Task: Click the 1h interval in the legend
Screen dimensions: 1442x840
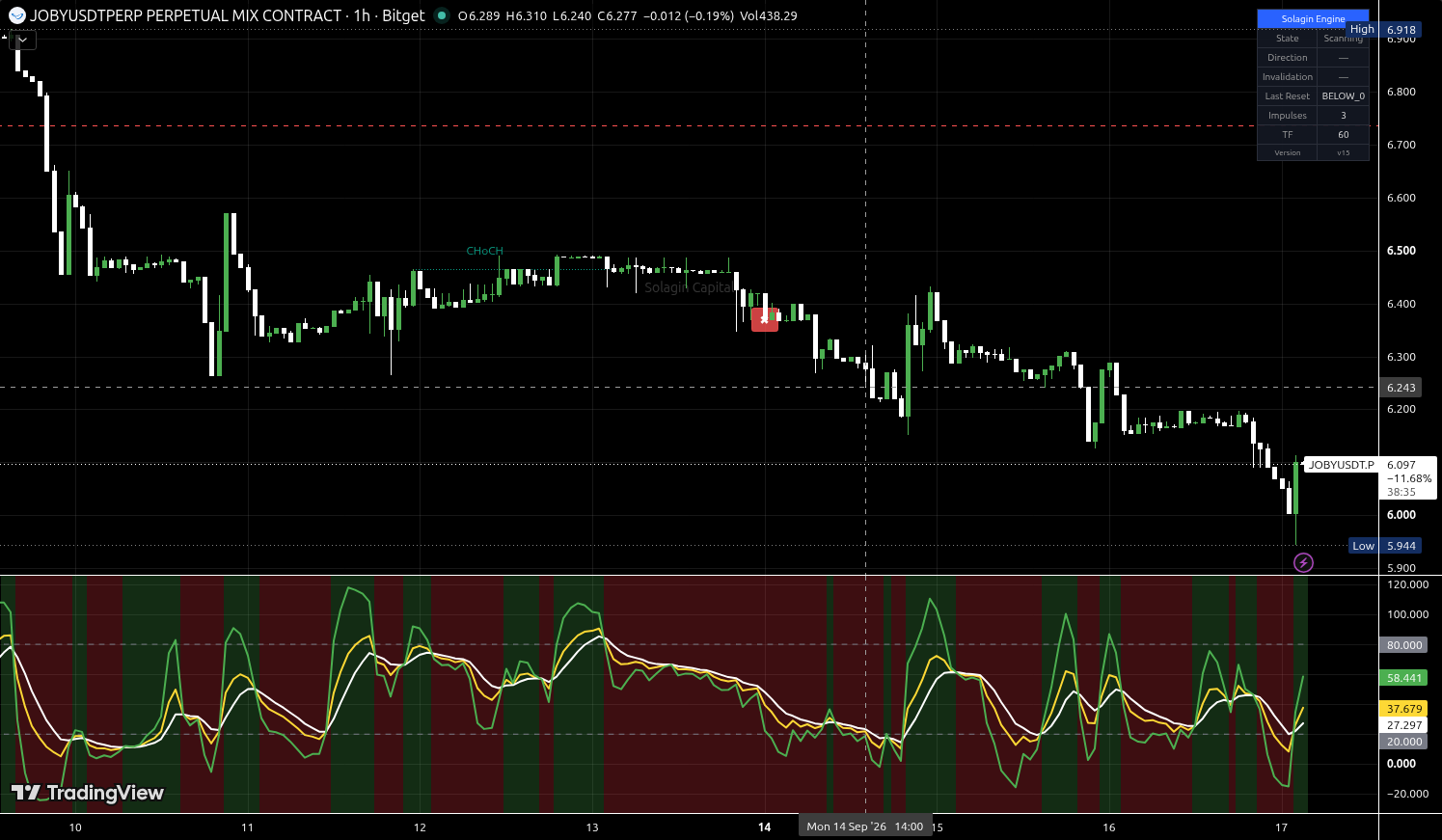Action: click(x=361, y=15)
